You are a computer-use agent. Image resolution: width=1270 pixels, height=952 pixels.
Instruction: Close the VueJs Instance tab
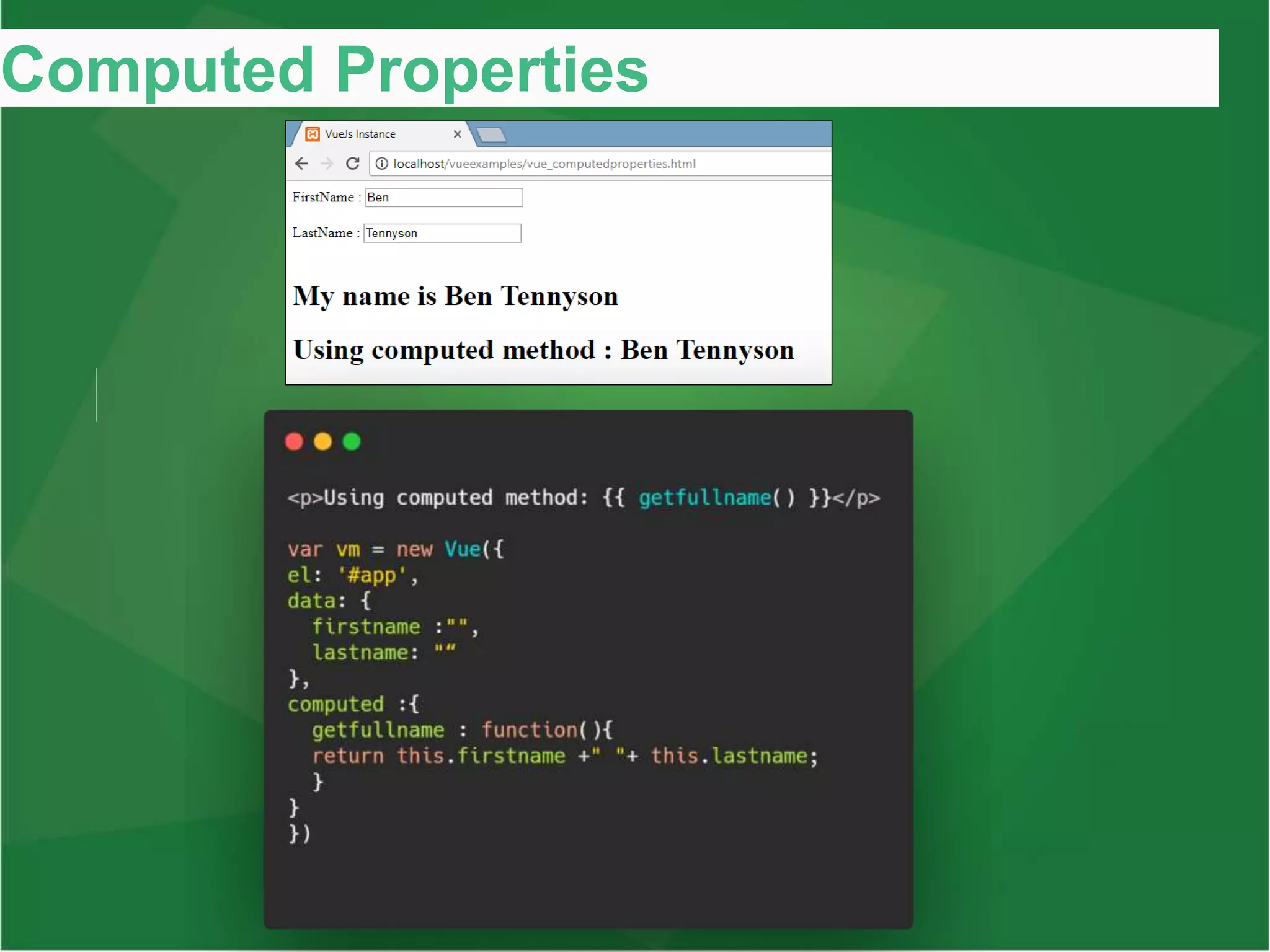tap(458, 134)
